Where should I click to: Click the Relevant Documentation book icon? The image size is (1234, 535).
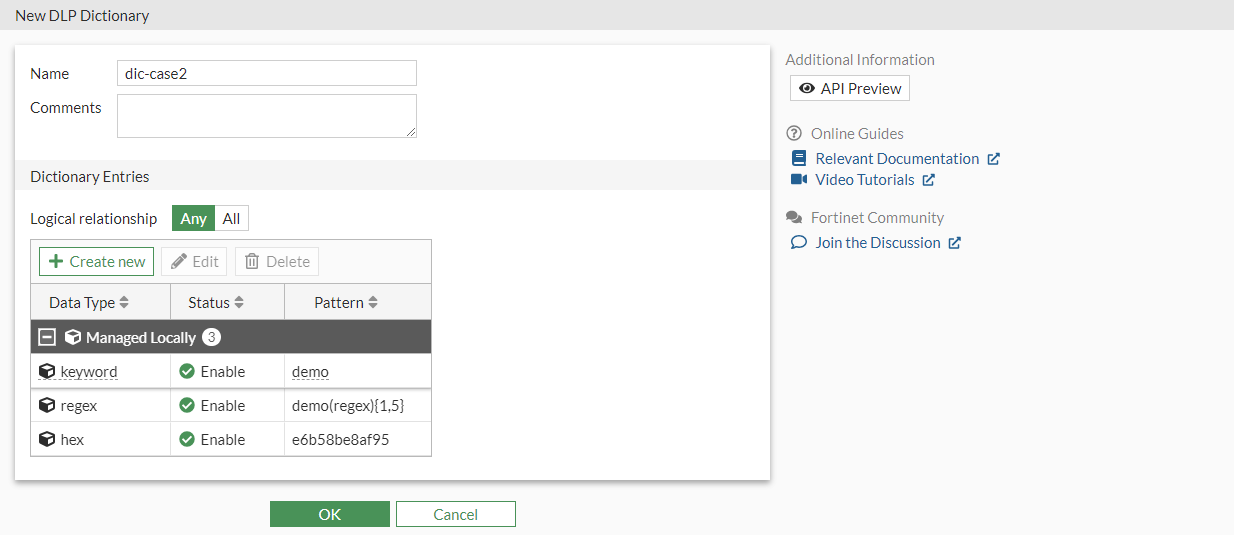(798, 158)
